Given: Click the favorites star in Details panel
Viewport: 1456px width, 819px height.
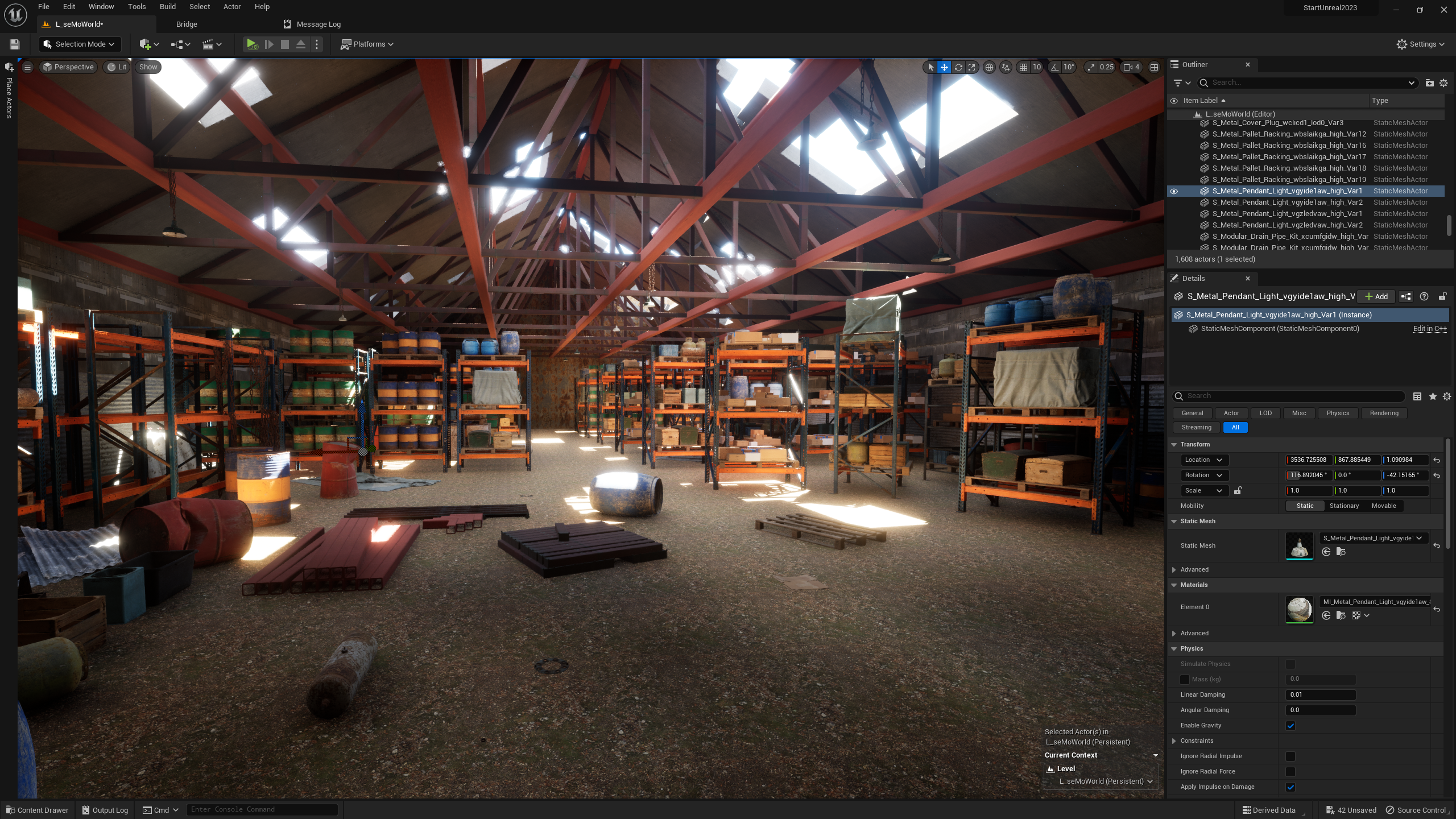Looking at the screenshot, I should pyautogui.click(x=1433, y=396).
